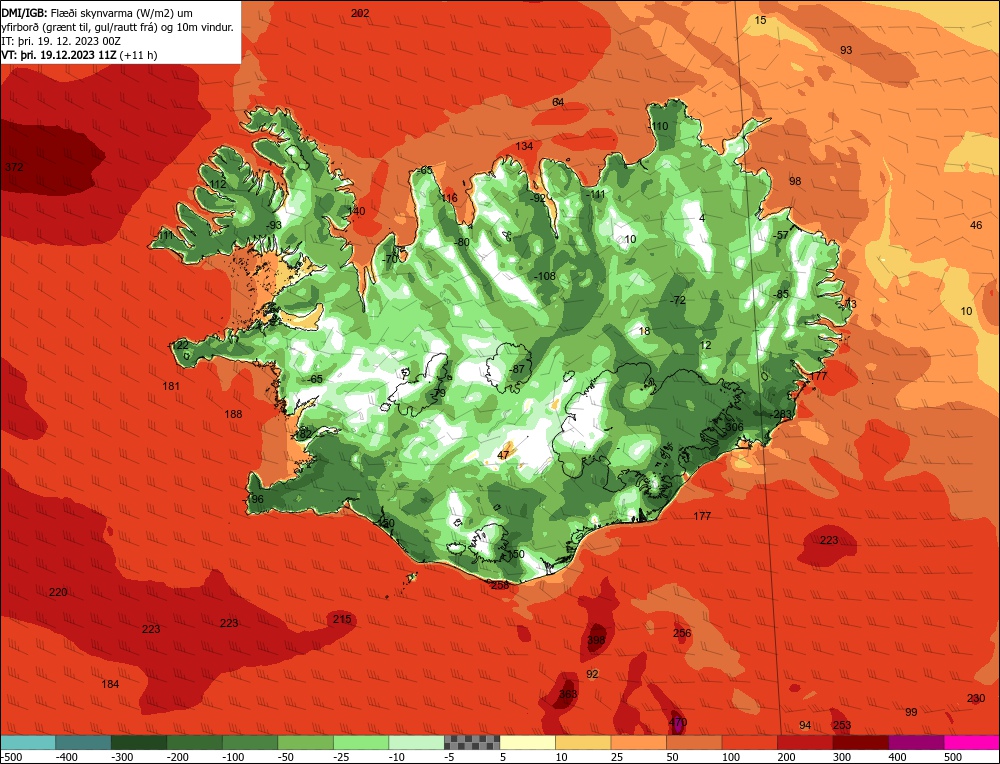
Task: Click the '500' legend scale label
Action: tap(953, 757)
